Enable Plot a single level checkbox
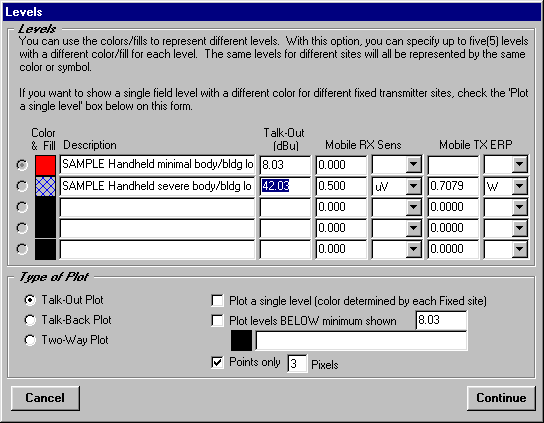Viewport: 544px width, 423px height. point(218,301)
